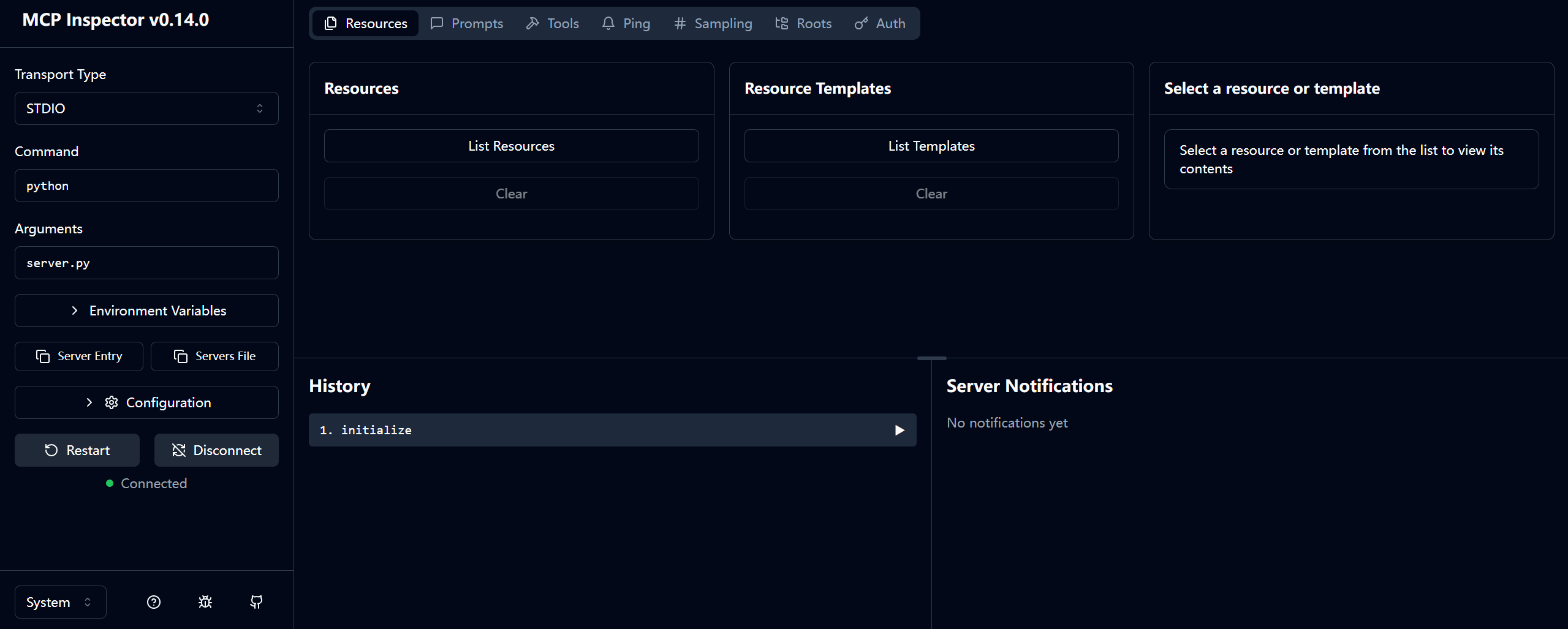The image size is (1568, 629).
Task: Expand the initialize history entry arrow
Action: tap(900, 430)
